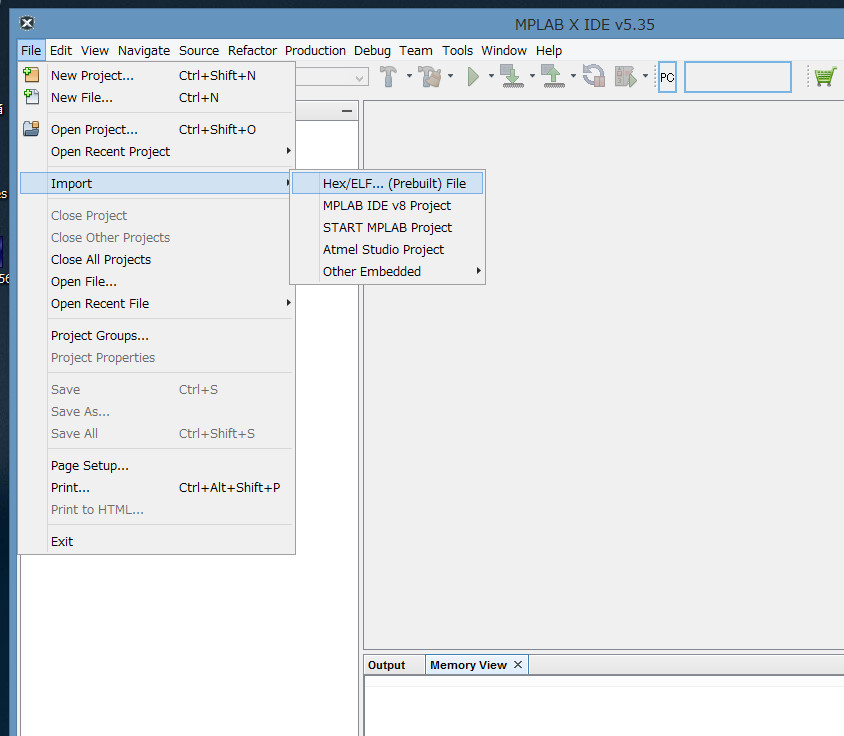Select Open File menu item
This screenshot has width=844, height=736.
click(156, 282)
